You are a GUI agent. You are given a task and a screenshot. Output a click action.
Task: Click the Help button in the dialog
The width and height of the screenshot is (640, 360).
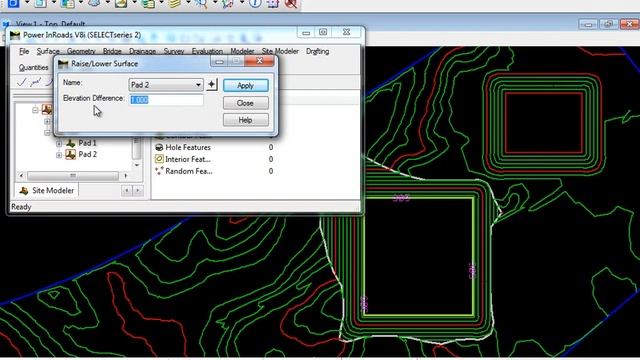pyautogui.click(x=246, y=120)
